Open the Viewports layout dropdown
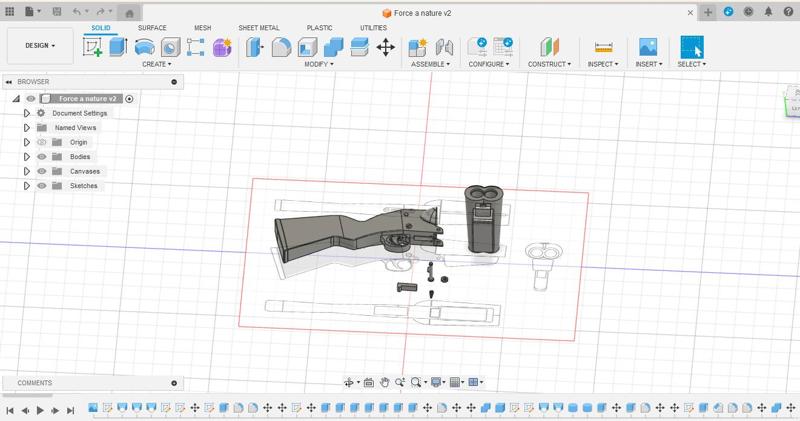The width and height of the screenshot is (800, 421). (x=476, y=382)
